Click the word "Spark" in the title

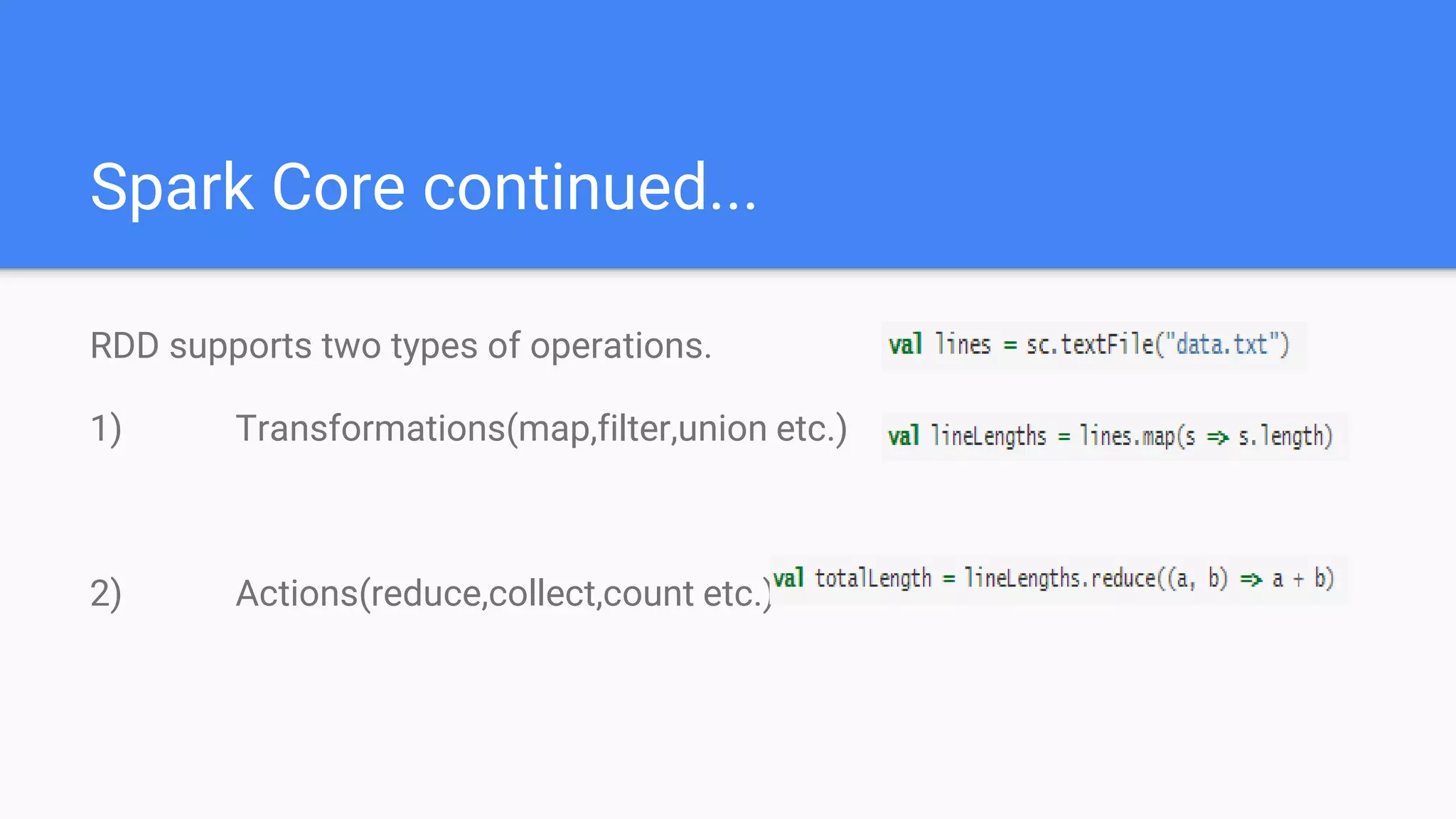pyautogui.click(x=171, y=188)
